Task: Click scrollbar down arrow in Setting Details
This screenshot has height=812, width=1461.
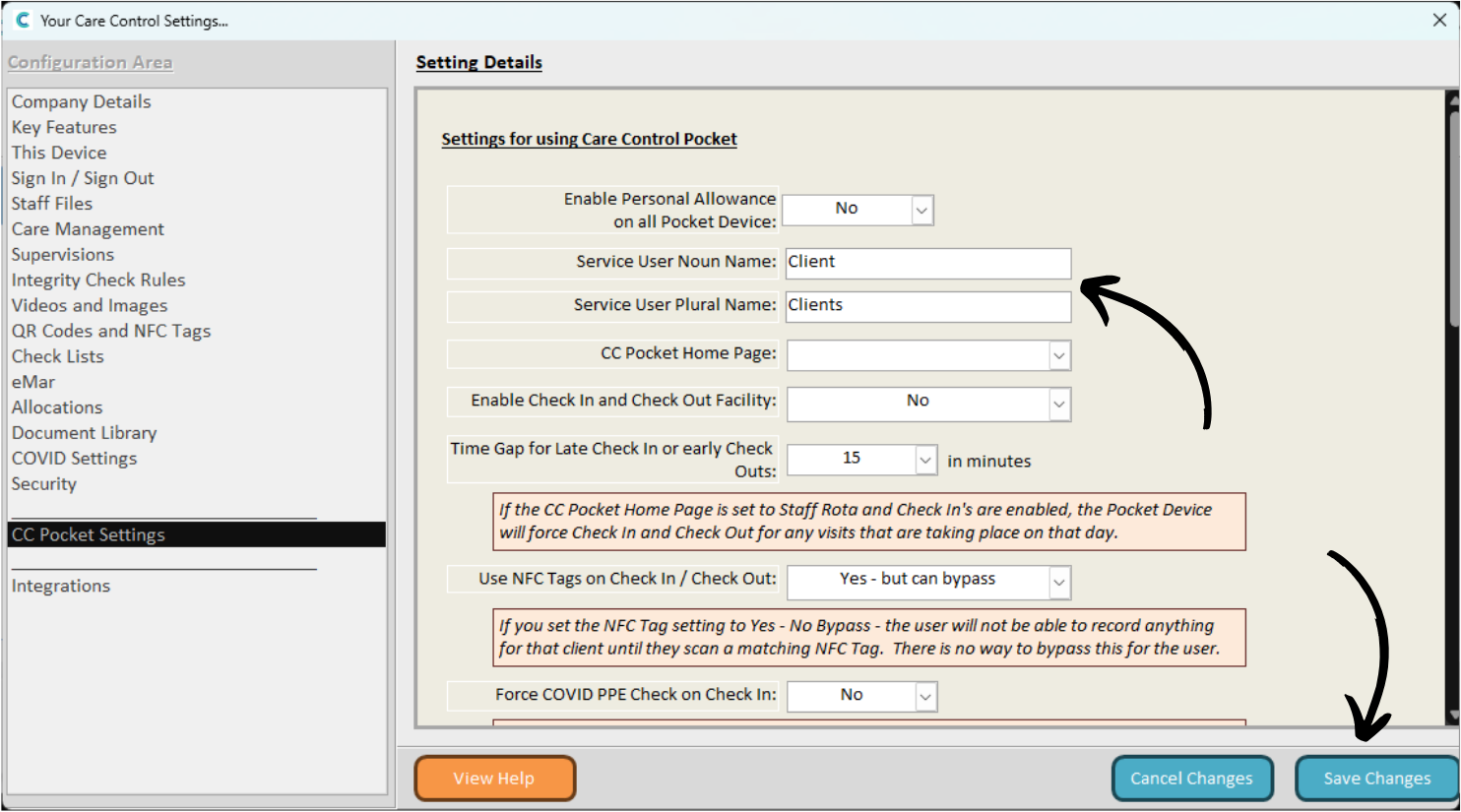Action: (x=1453, y=716)
